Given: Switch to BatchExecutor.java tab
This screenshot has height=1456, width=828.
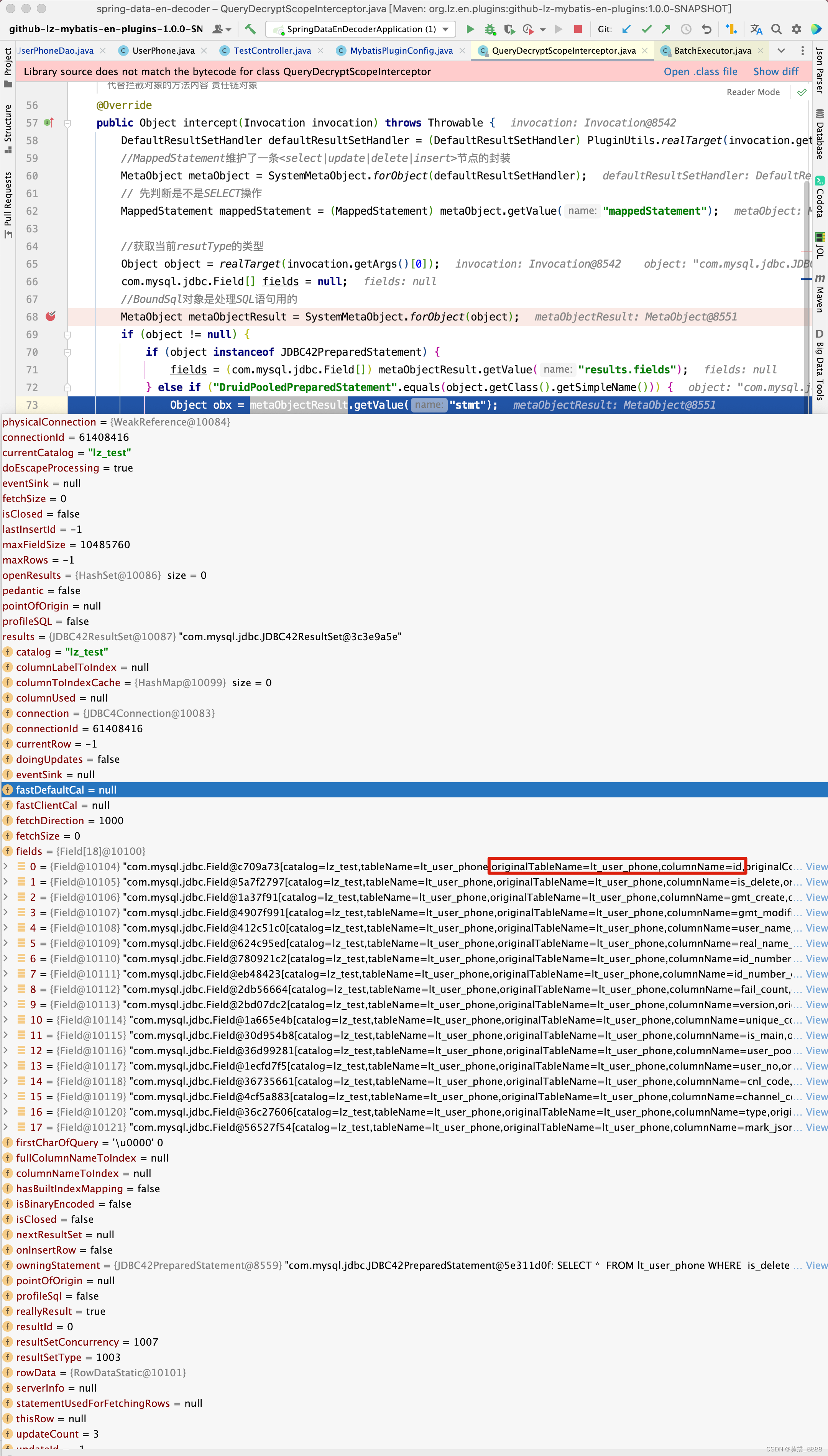Looking at the screenshot, I should [712, 51].
